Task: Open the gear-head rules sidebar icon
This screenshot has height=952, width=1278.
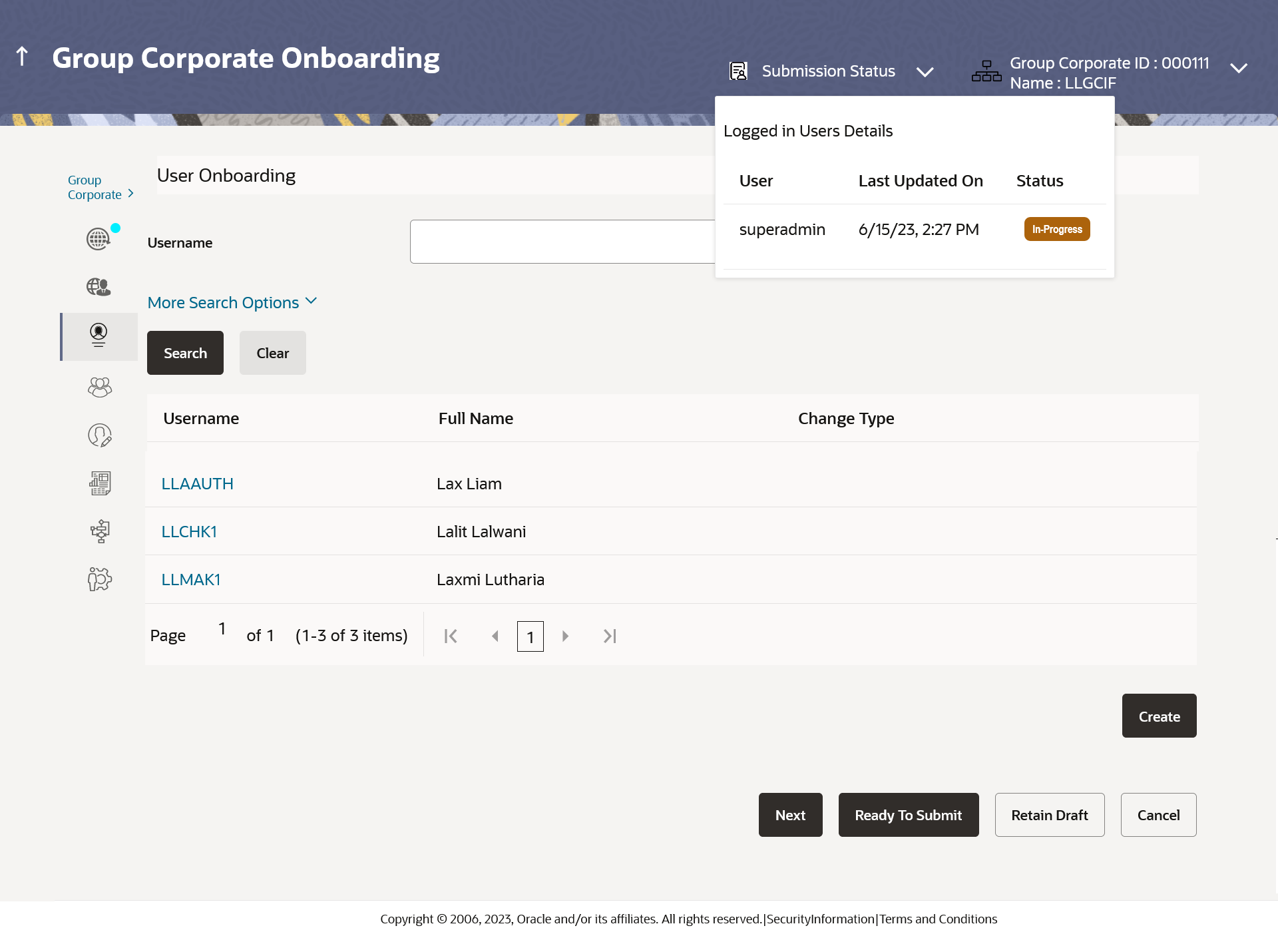Action: pos(99,579)
